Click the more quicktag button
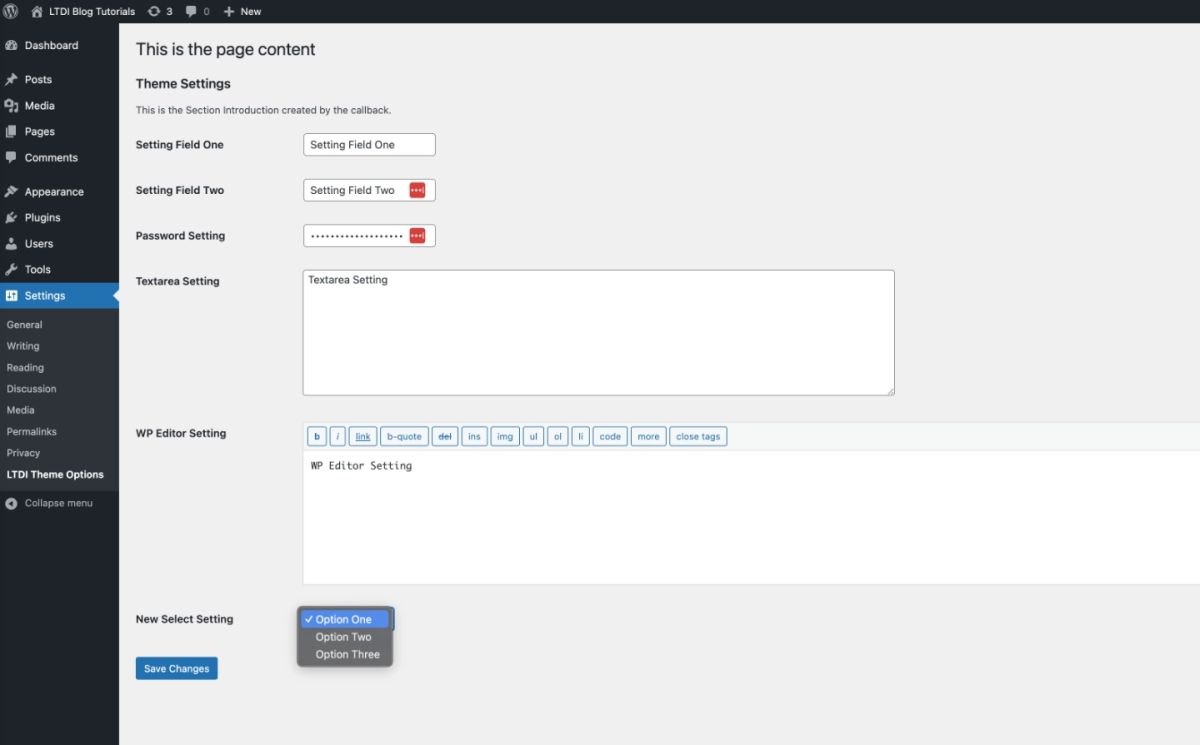 648,436
